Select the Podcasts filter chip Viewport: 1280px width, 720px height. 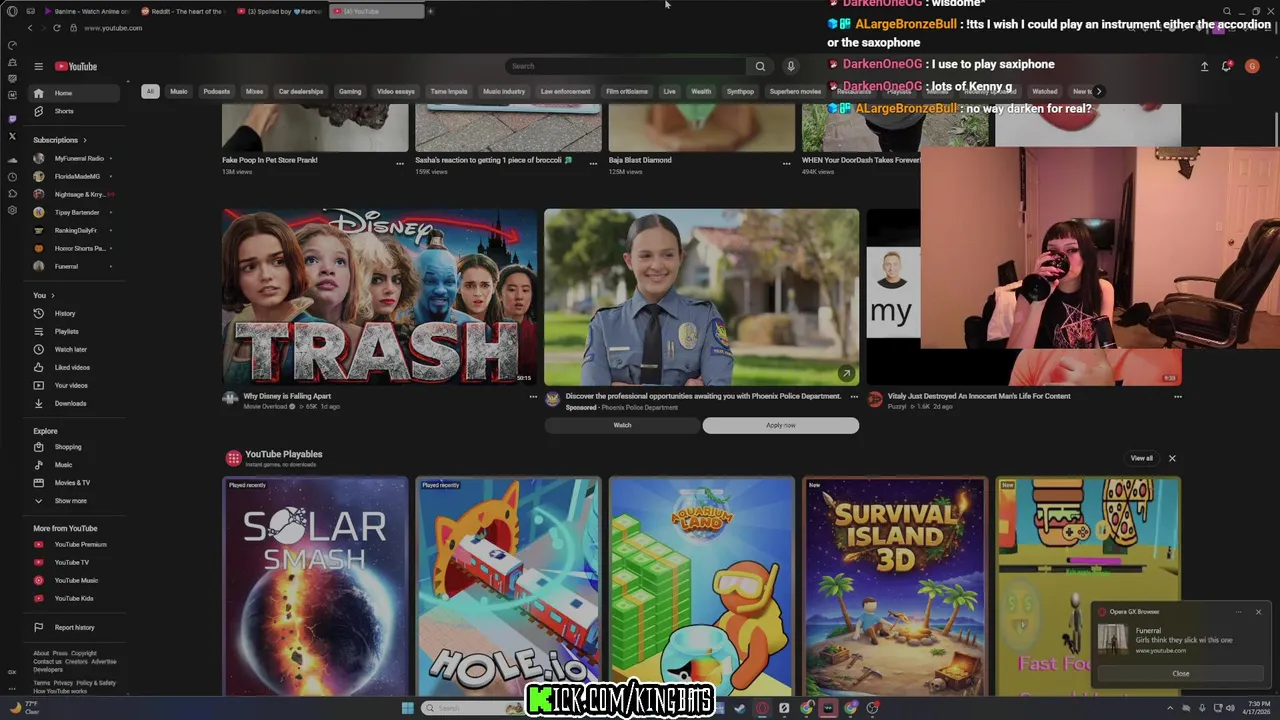click(217, 91)
